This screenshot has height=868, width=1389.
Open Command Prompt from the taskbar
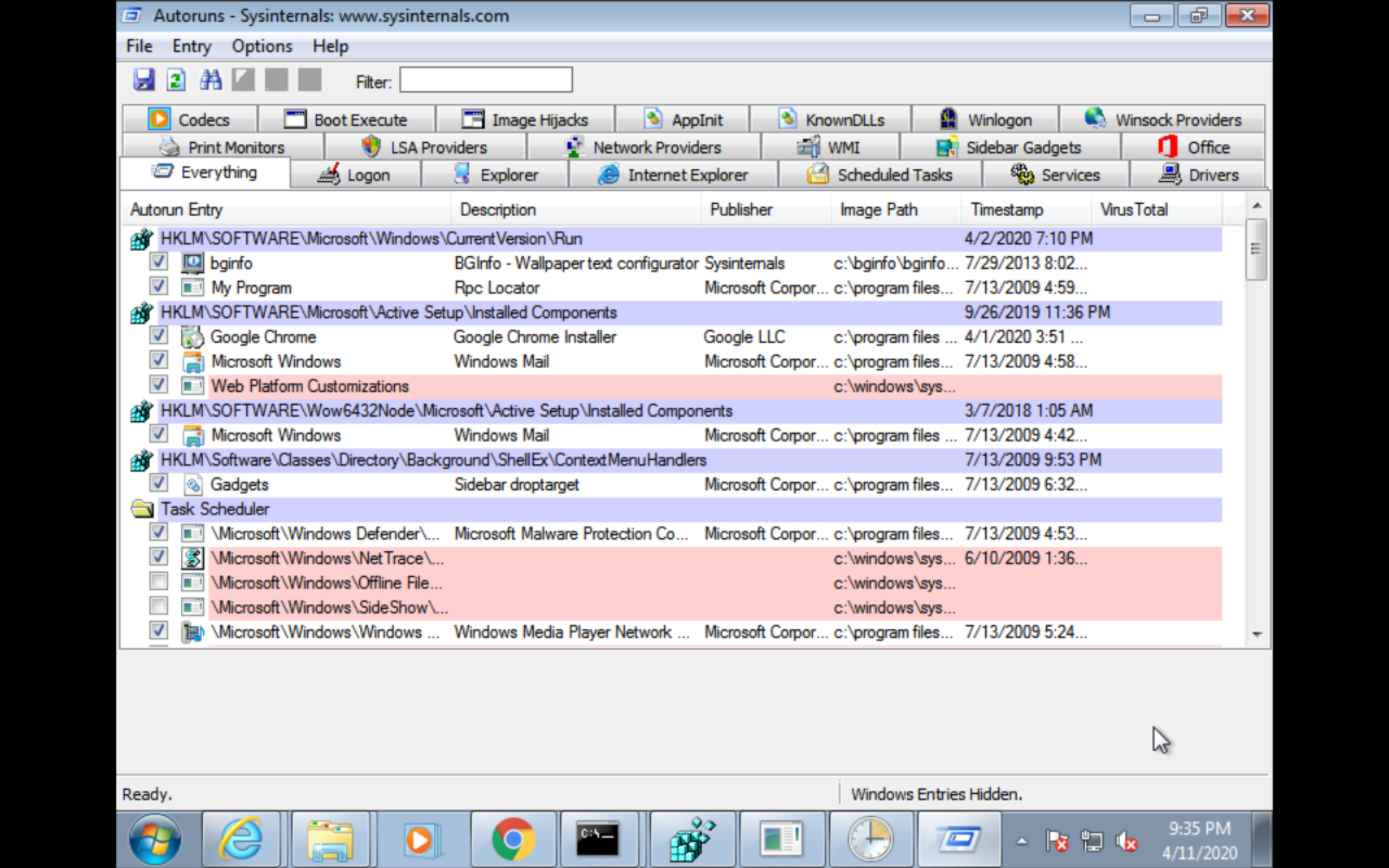[598, 839]
